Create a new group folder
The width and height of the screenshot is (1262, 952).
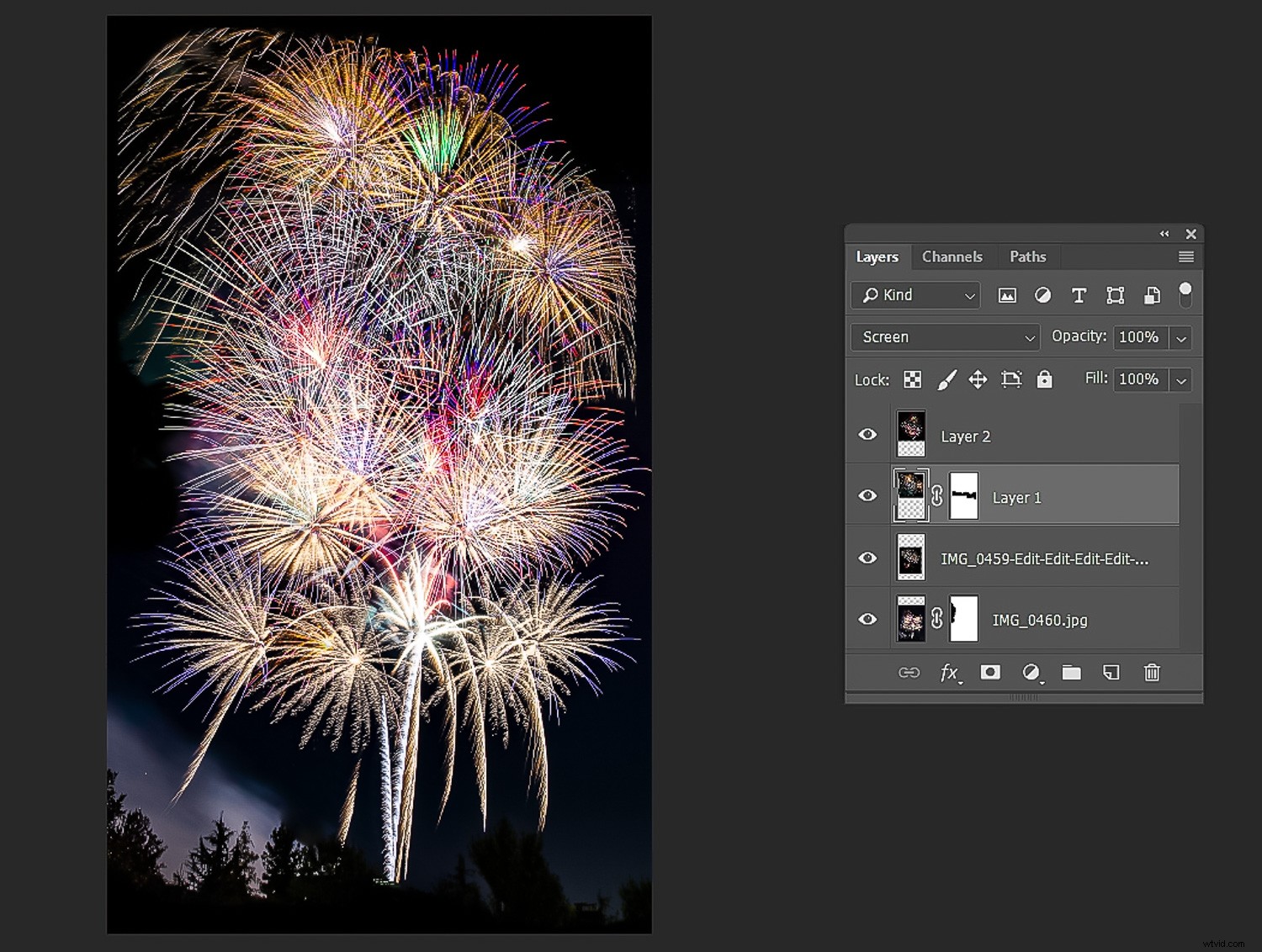1071,673
